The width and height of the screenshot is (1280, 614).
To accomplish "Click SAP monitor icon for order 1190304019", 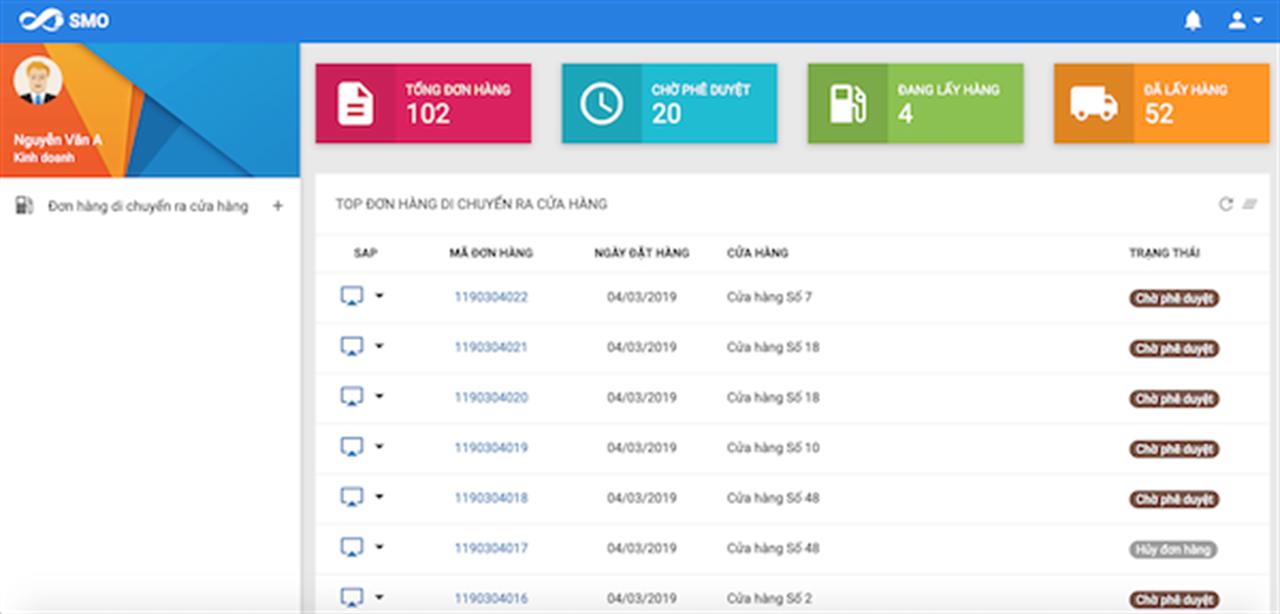I will pos(351,447).
